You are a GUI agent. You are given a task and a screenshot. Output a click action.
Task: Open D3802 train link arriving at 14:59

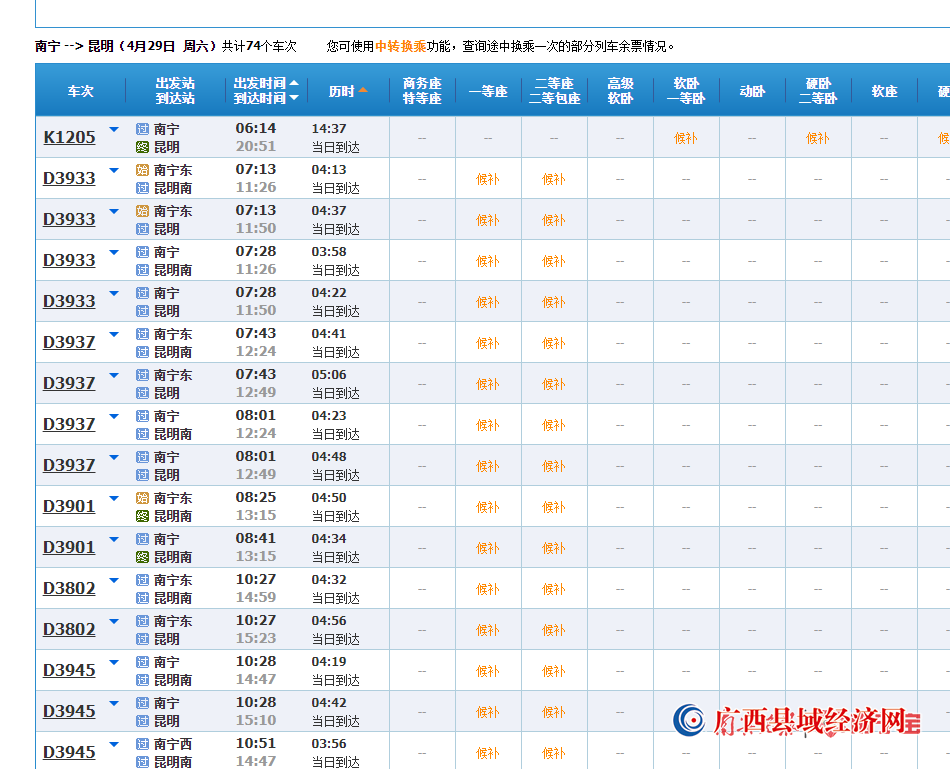click(69, 588)
